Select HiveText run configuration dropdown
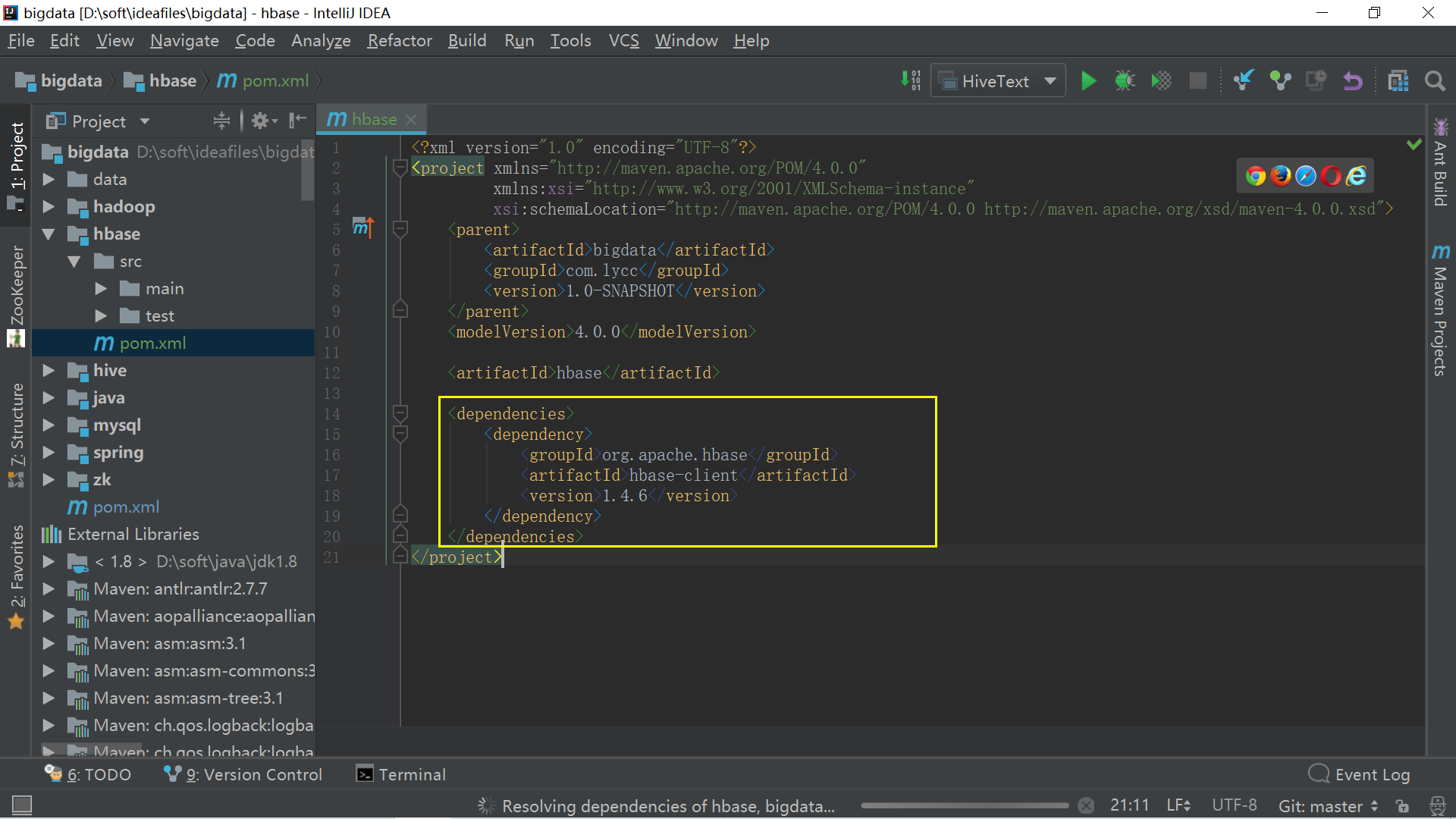 pos(999,81)
